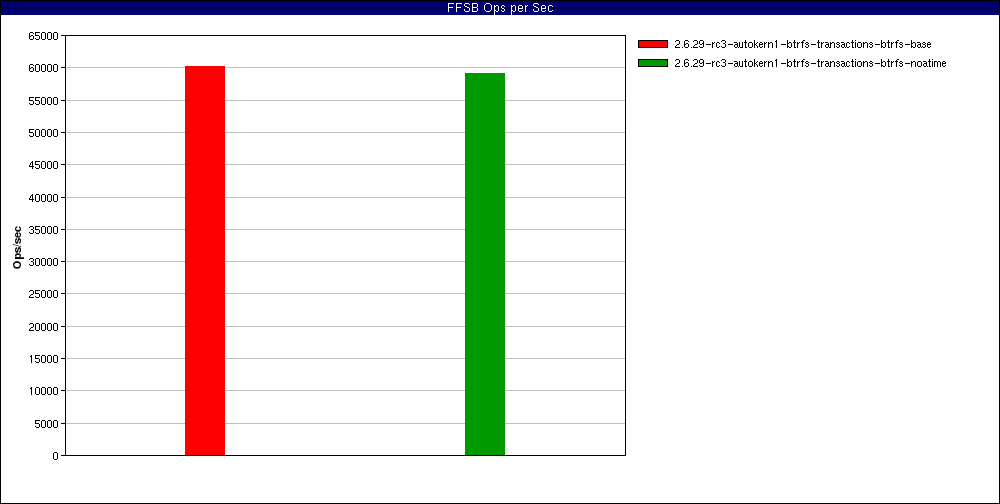Viewport: 1000px width, 504px height.
Task: Click the chart title FFSB Ops per Sec
Action: point(500,8)
